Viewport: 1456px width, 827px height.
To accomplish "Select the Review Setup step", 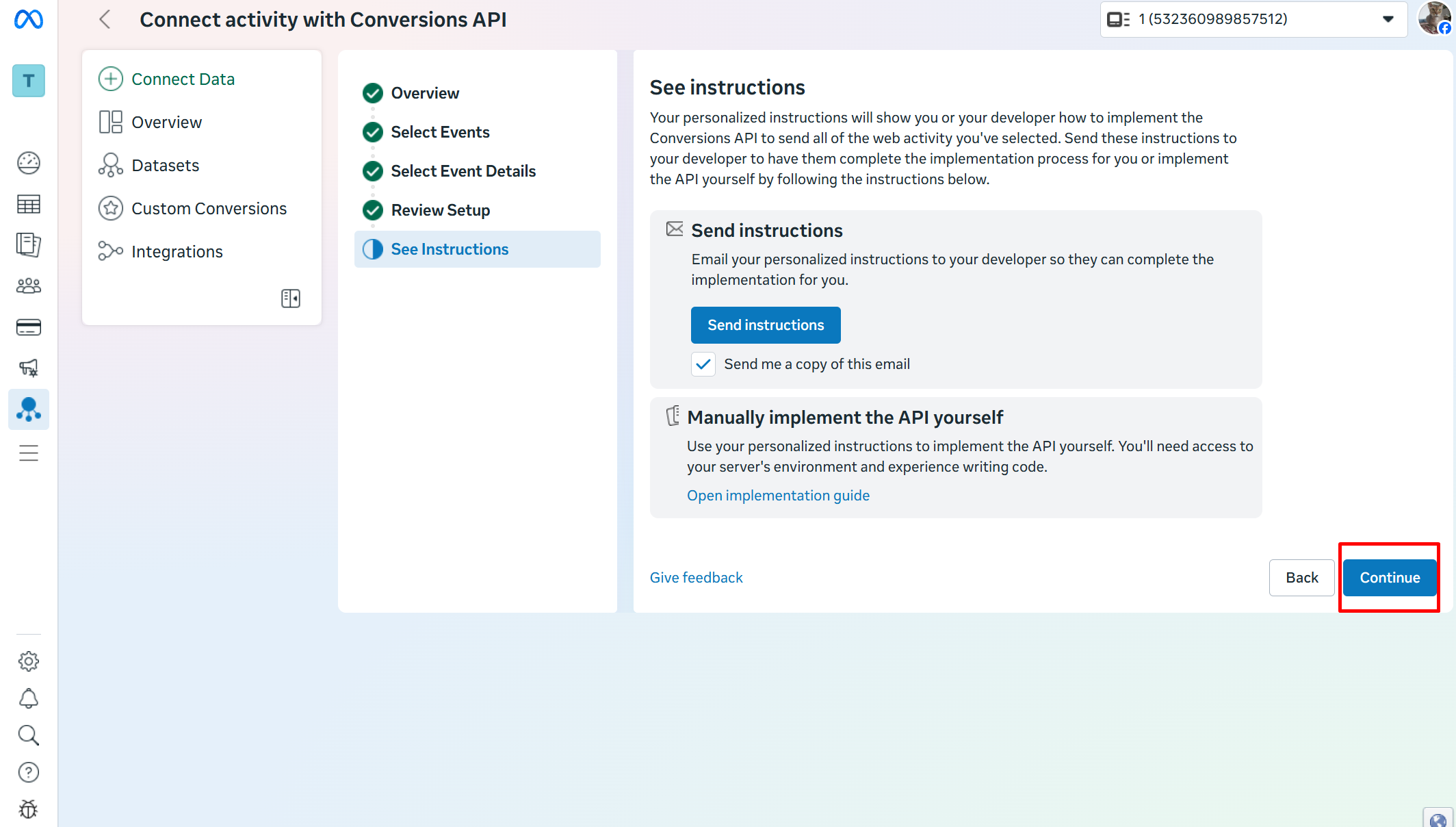I will pyautogui.click(x=440, y=210).
